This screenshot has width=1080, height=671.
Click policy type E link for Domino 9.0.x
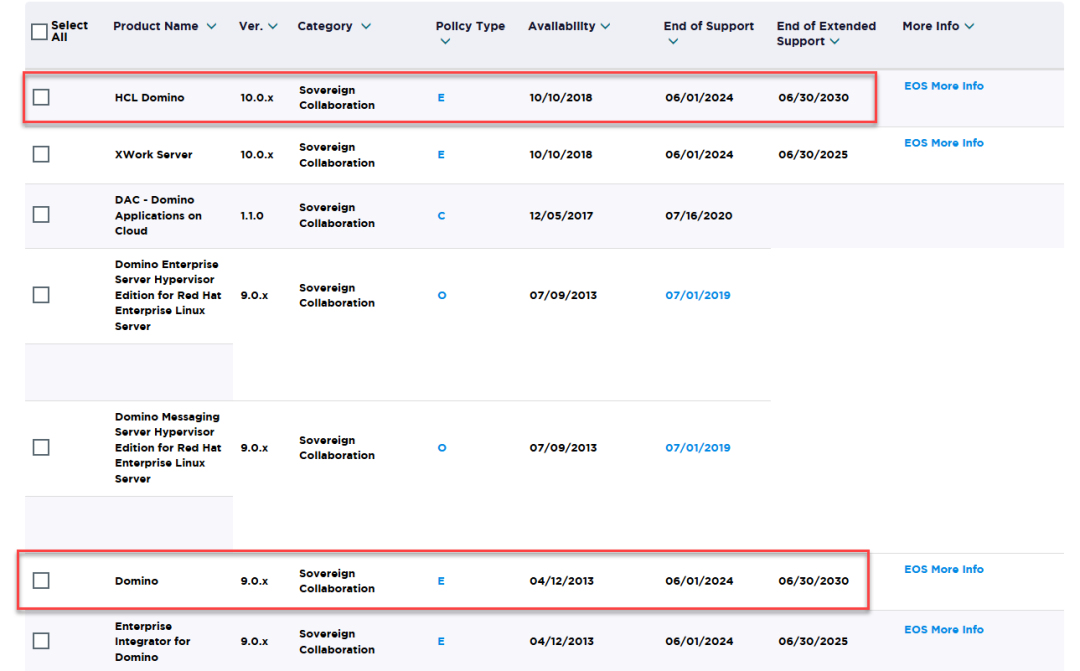click(441, 581)
